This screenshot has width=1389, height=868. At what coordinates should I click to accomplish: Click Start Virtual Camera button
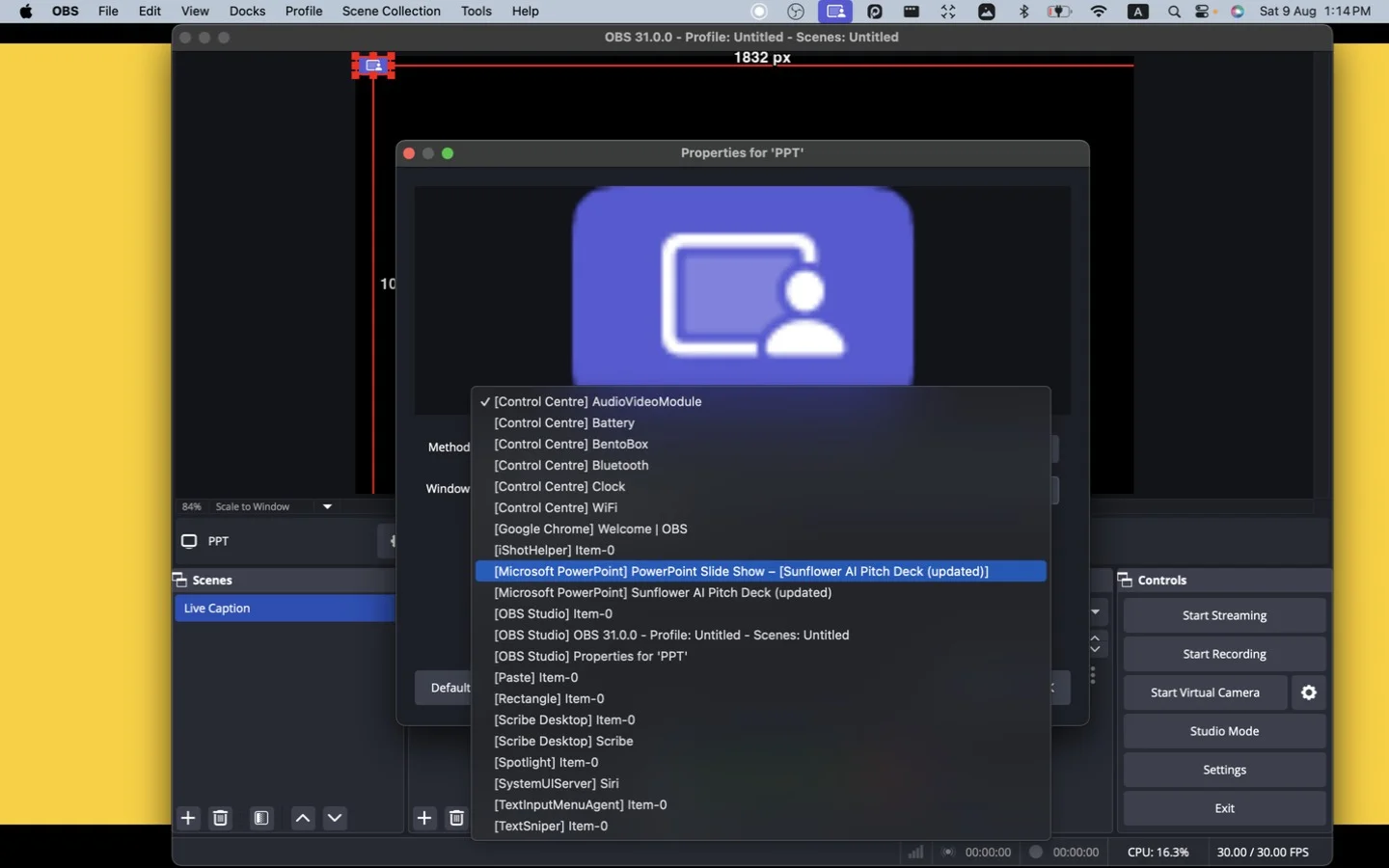(x=1205, y=692)
